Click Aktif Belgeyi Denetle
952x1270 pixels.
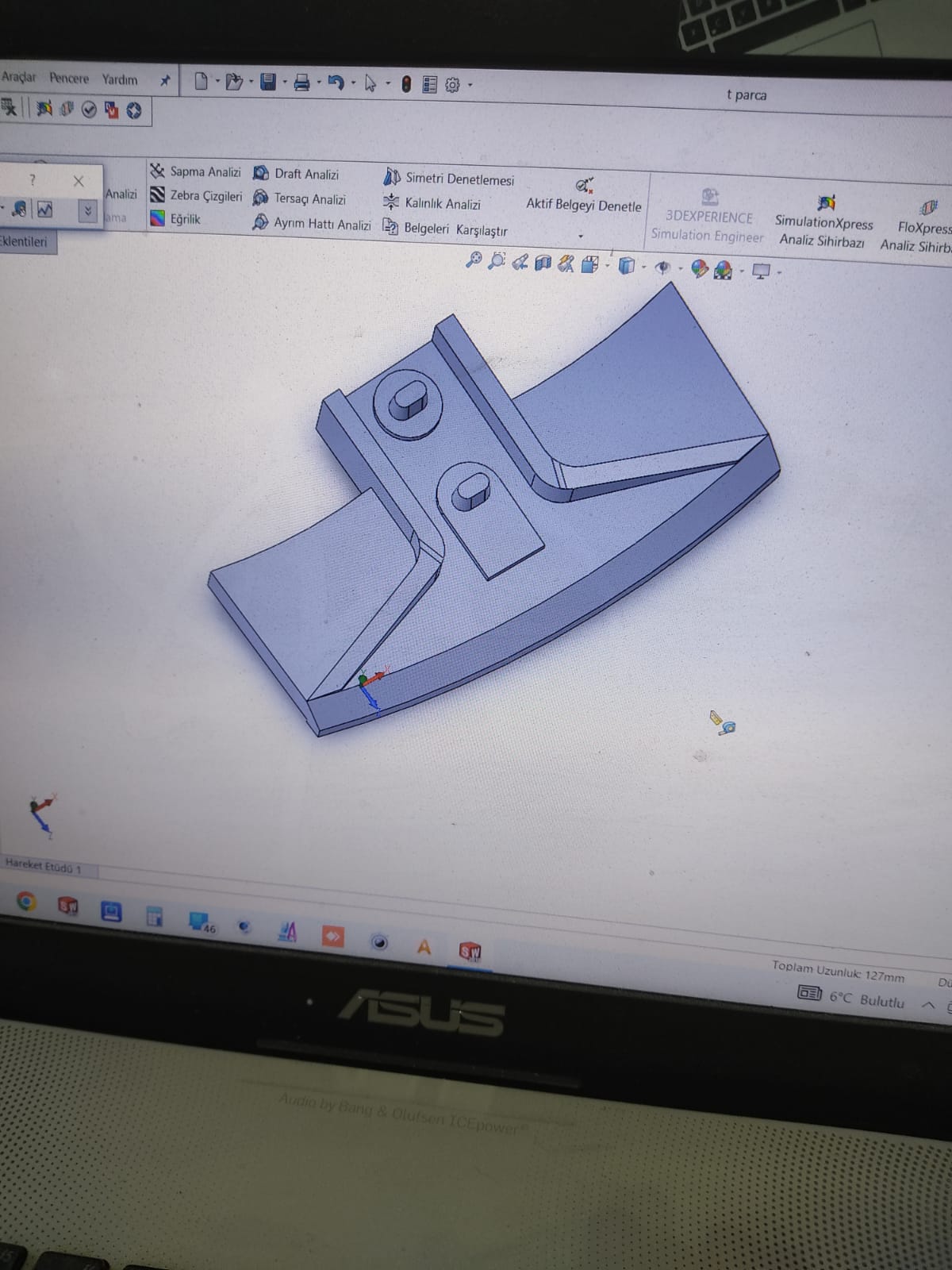click(x=584, y=197)
